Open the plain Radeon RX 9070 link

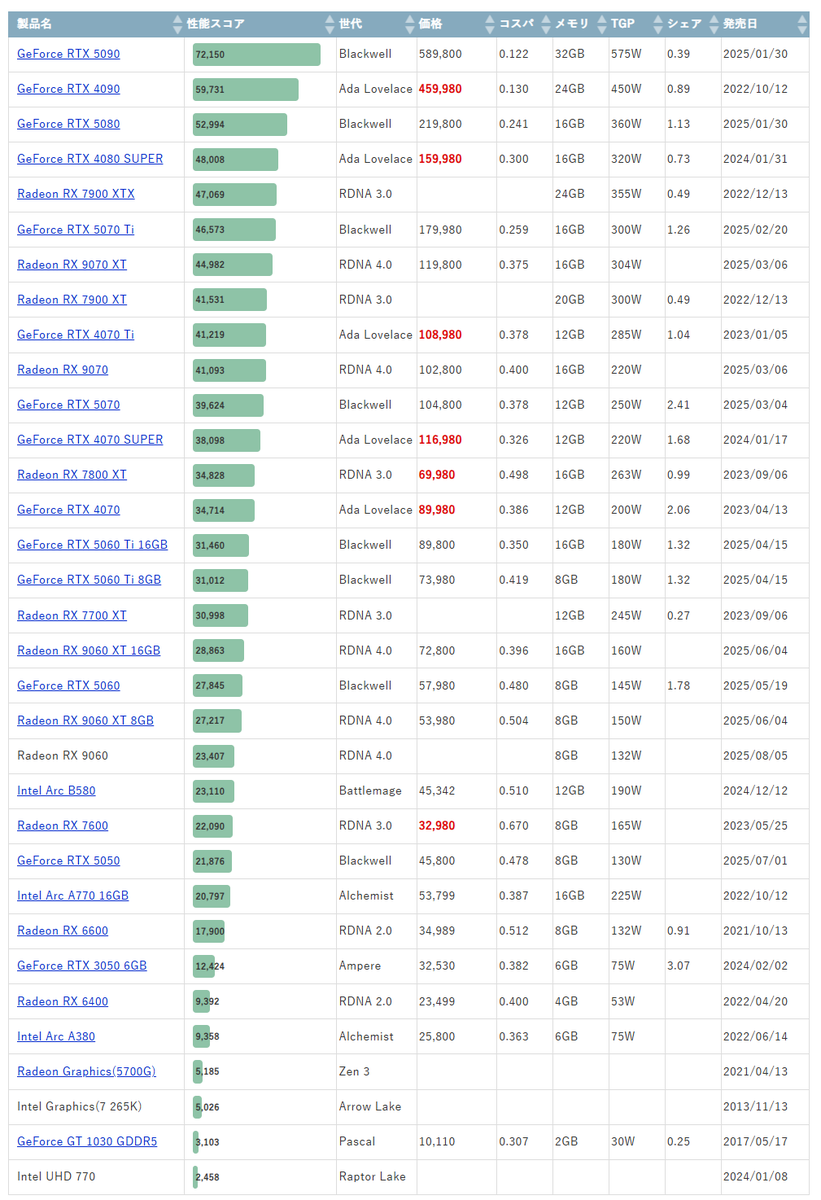click(x=63, y=370)
